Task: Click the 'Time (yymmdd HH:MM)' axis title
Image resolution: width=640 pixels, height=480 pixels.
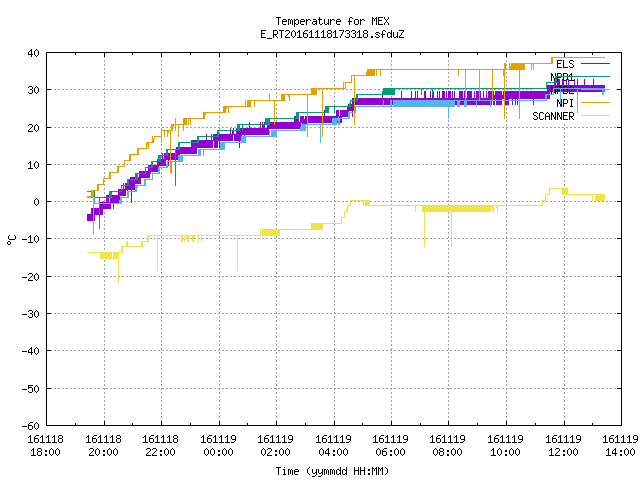Action: 332,471
